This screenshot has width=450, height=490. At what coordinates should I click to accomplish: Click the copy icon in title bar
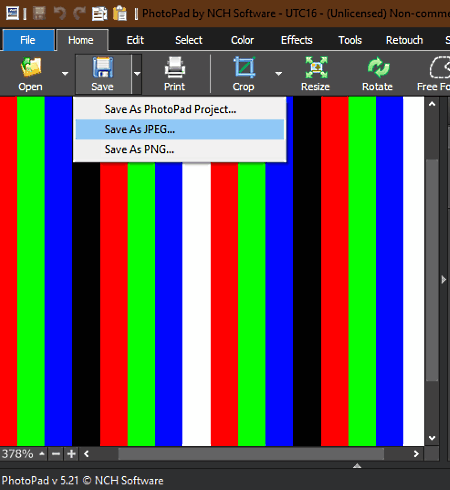tap(99, 14)
